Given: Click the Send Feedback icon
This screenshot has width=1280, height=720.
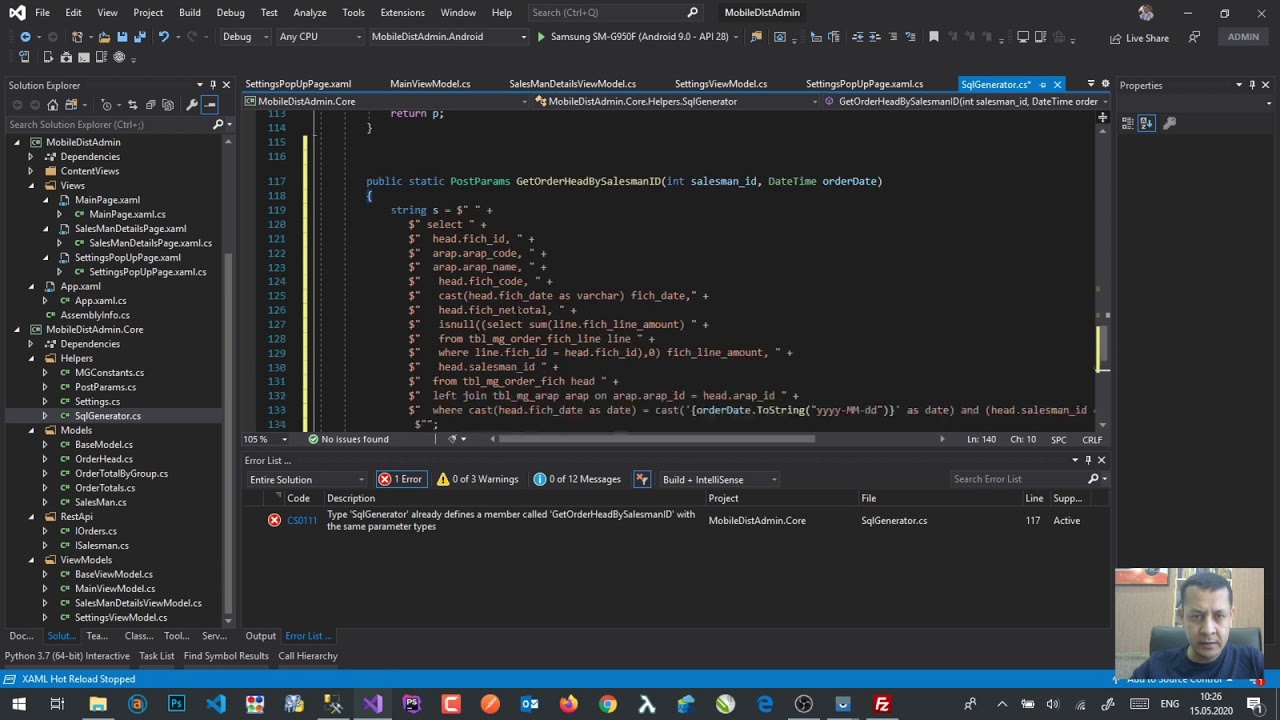Looking at the screenshot, I should 1194,37.
